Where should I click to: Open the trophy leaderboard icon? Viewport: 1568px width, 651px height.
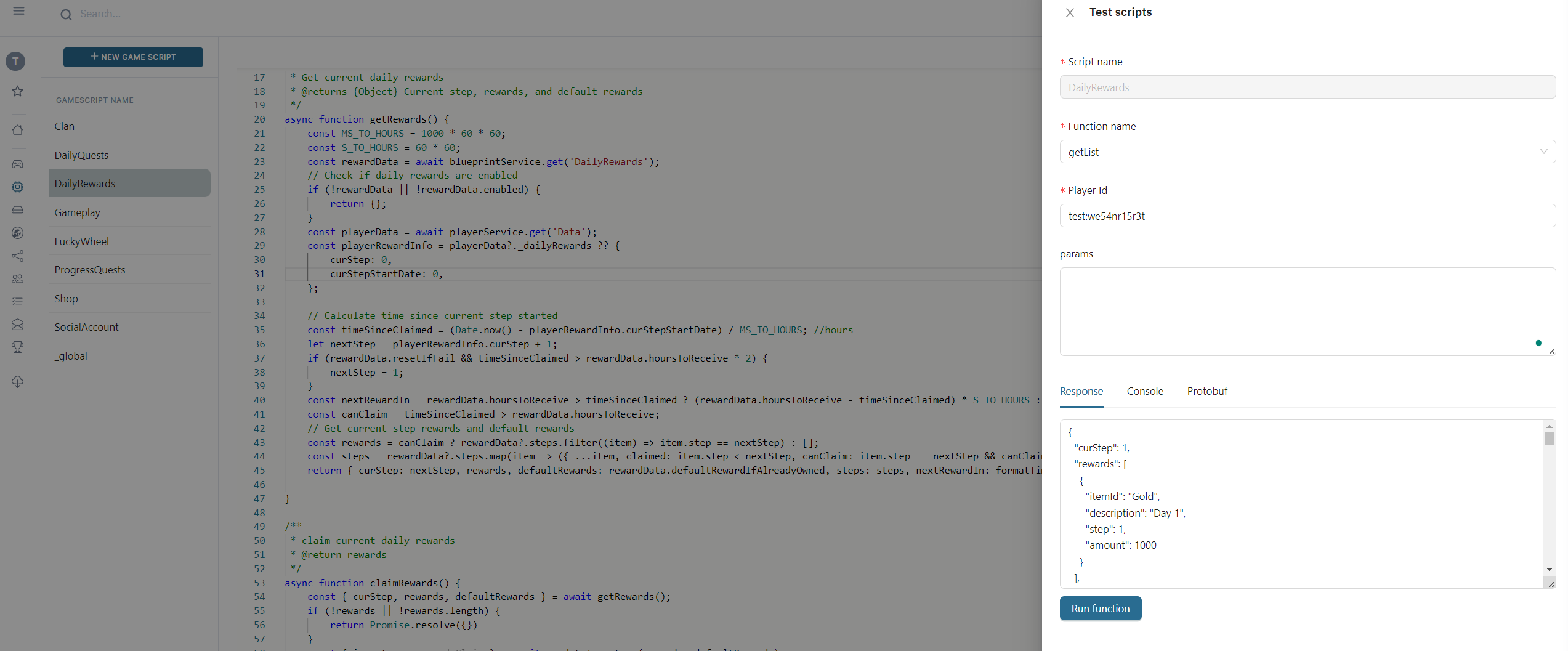click(18, 347)
